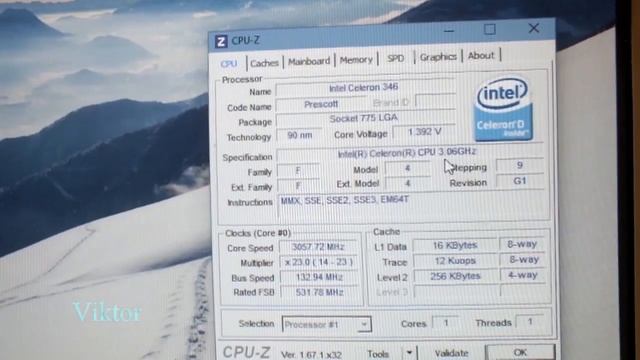
Task: Confirm with the OK button
Action: coord(520,352)
